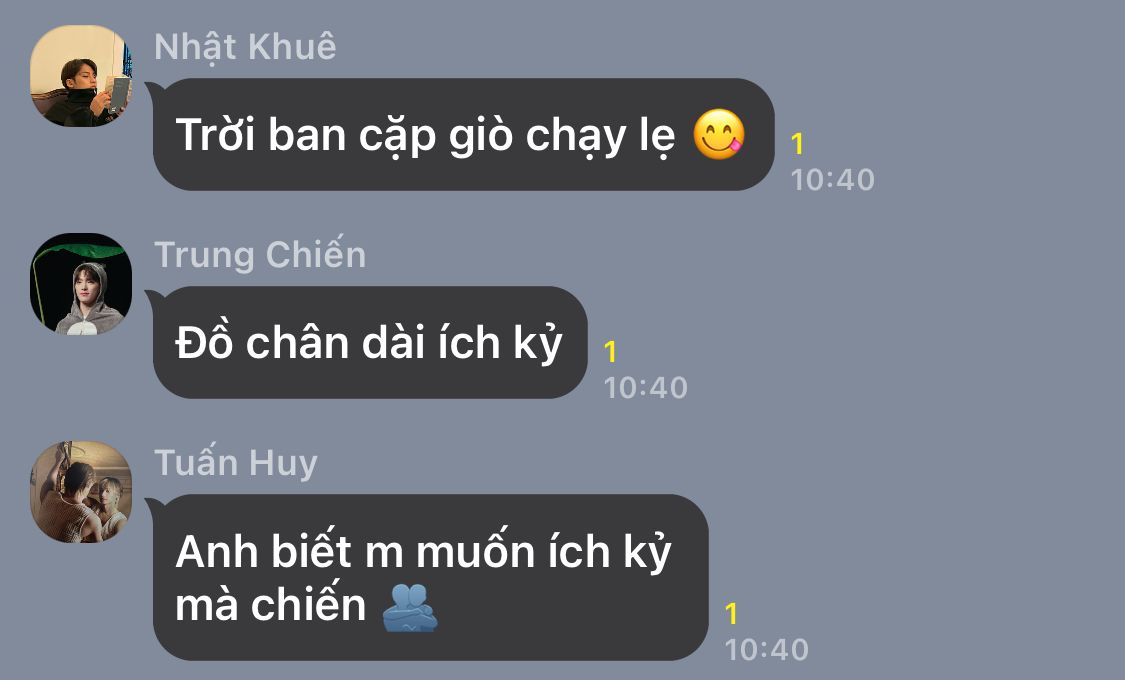Click read count beside Nhật Khuê's message

click(x=797, y=144)
